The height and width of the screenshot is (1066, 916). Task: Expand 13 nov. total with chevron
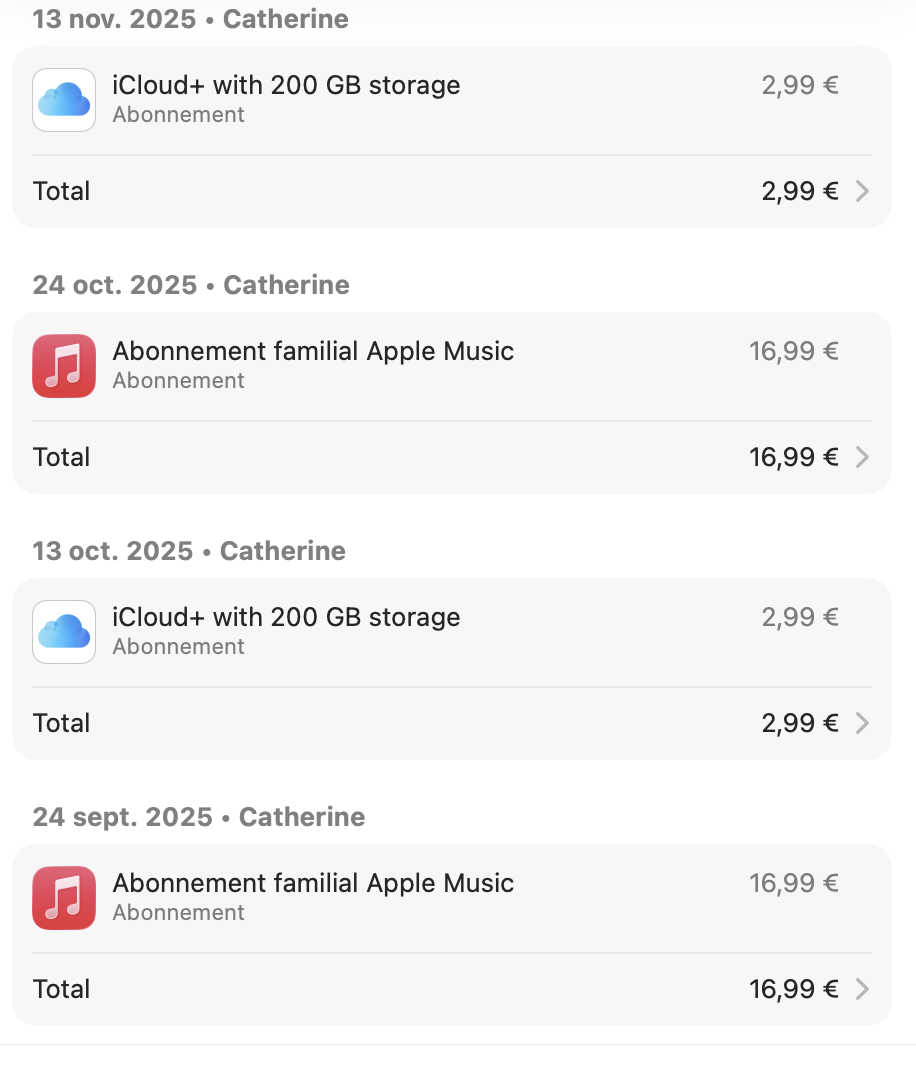point(862,191)
